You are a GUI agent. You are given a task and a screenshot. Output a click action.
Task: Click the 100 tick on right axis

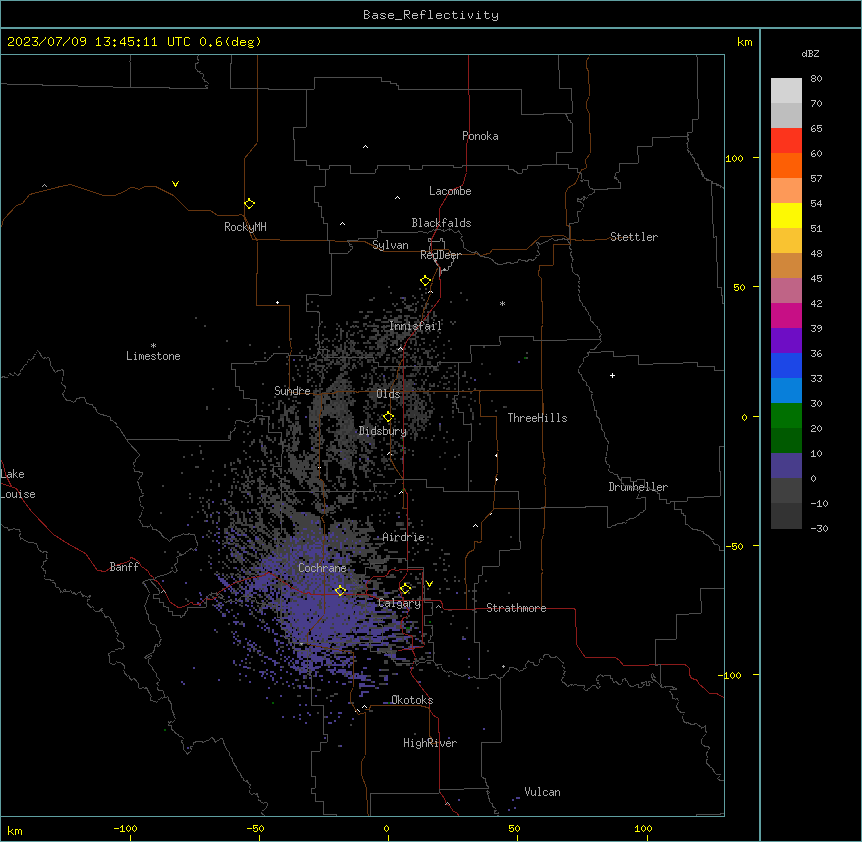[x=734, y=158]
